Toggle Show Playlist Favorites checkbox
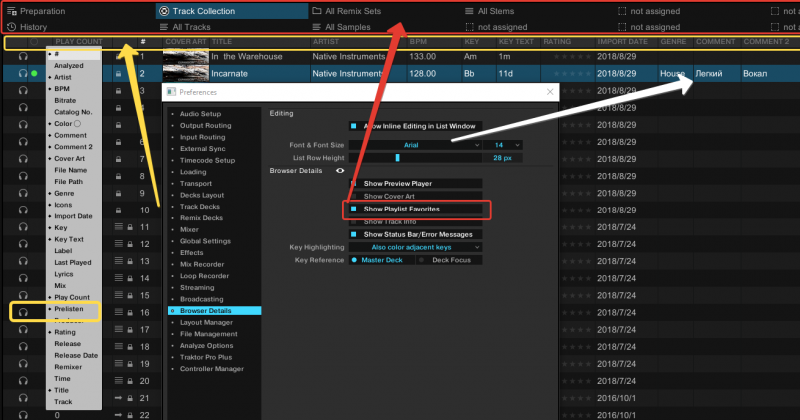 tap(354, 209)
